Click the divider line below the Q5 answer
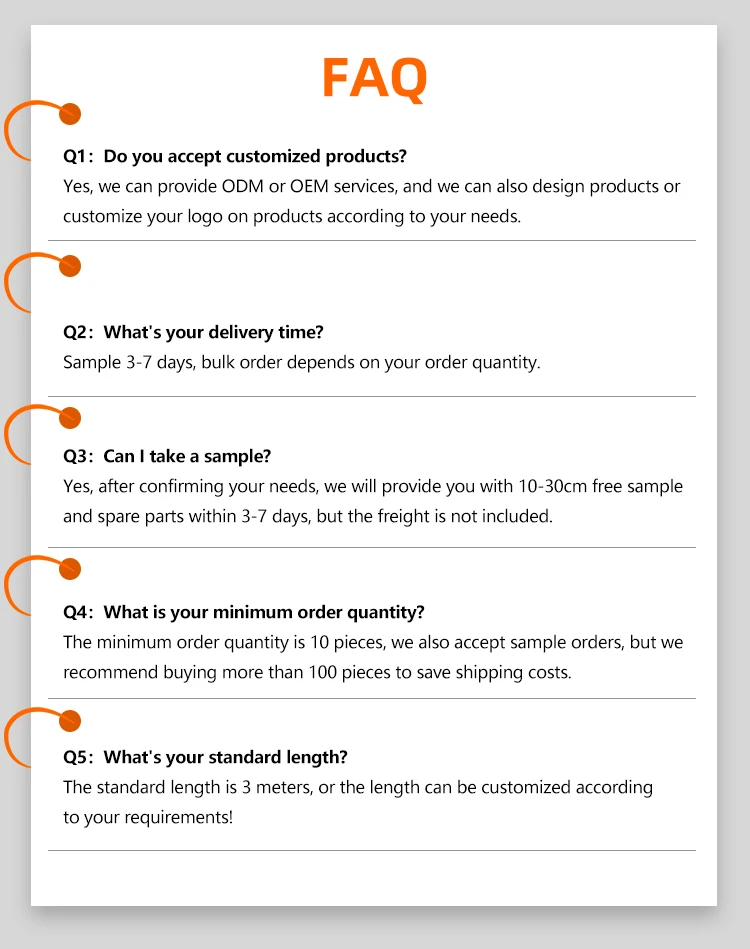Screen dimensions: 750x949 pyautogui.click(x=372, y=850)
